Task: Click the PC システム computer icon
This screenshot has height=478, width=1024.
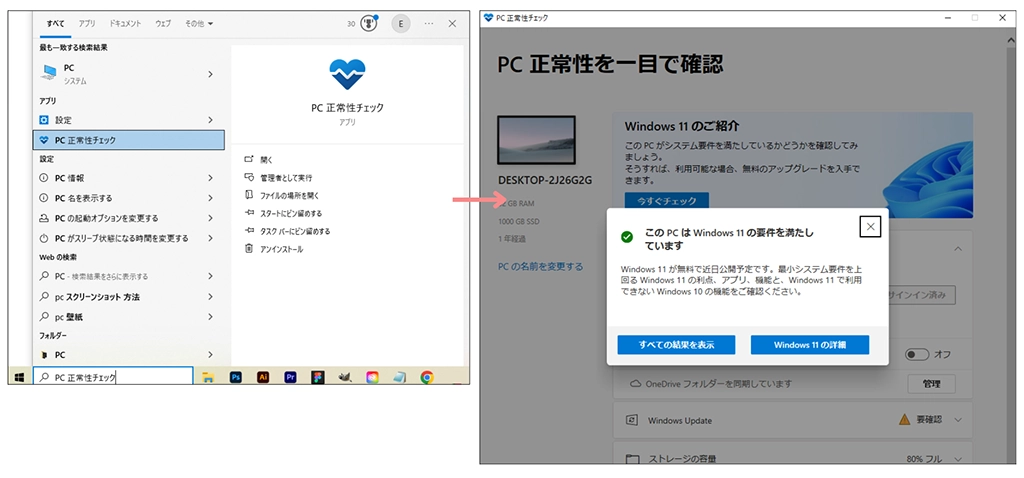Action: [48, 72]
